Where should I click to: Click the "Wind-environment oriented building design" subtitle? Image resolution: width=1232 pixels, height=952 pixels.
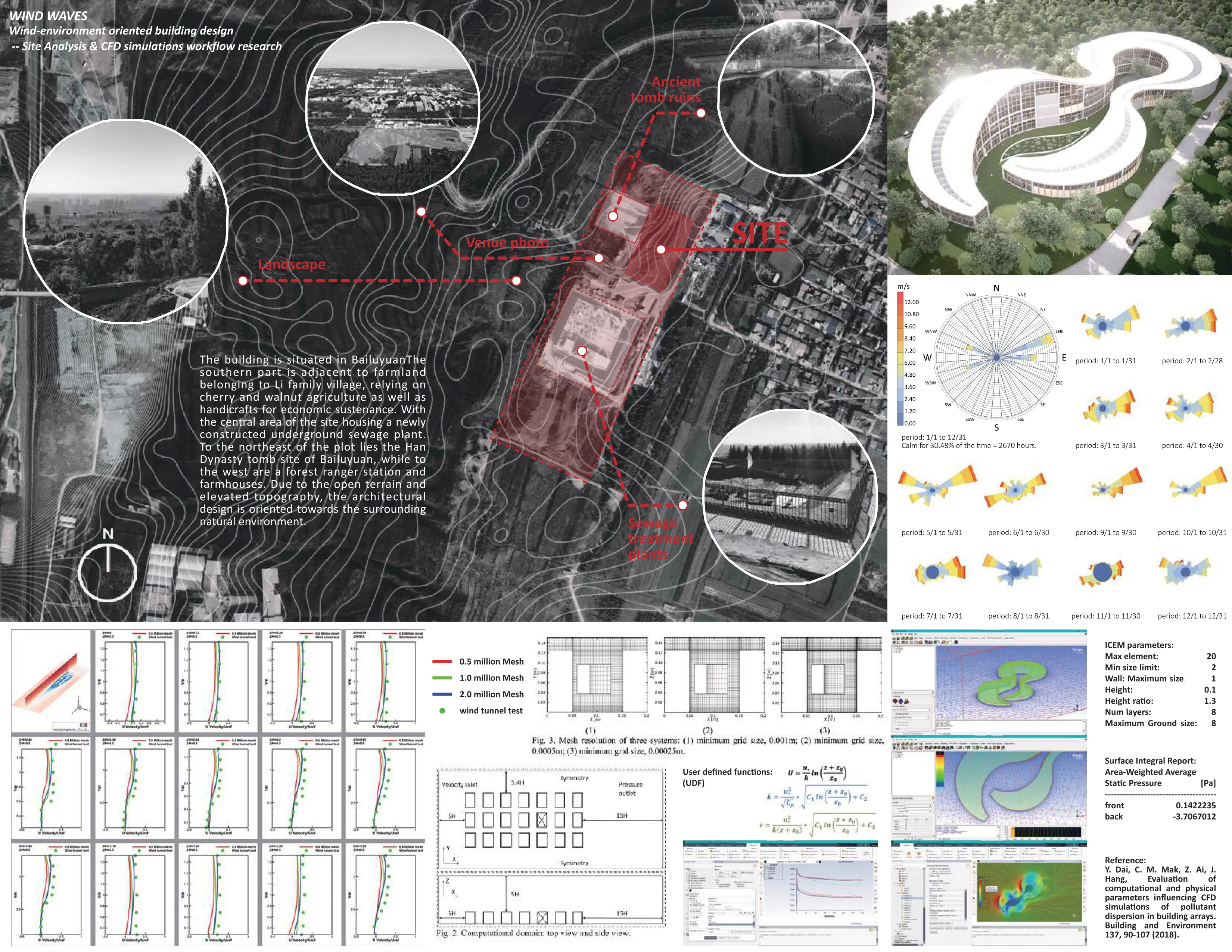pyautogui.click(x=121, y=31)
